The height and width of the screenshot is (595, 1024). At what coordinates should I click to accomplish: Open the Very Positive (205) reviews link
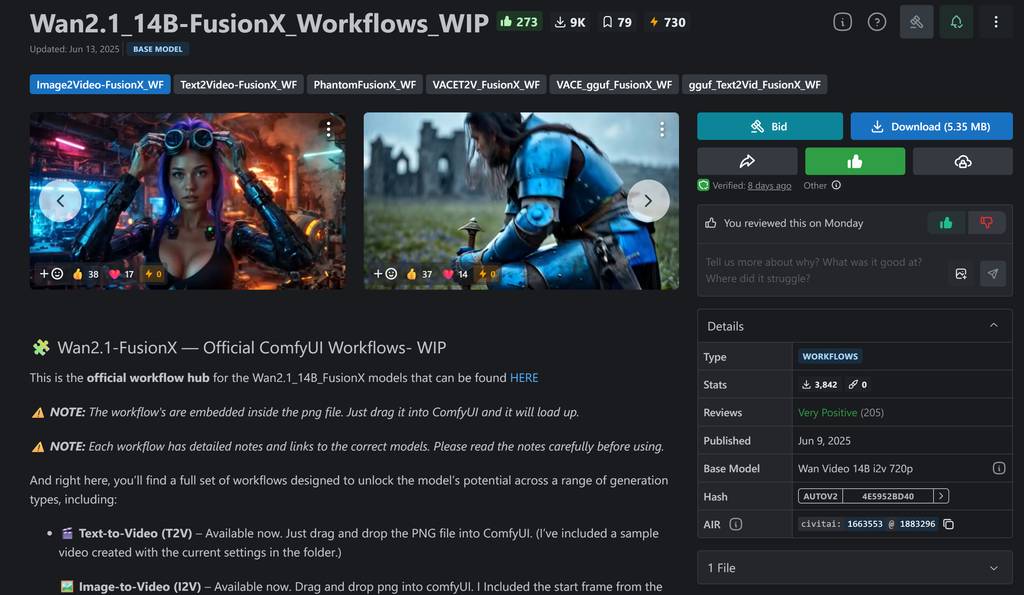pos(840,413)
